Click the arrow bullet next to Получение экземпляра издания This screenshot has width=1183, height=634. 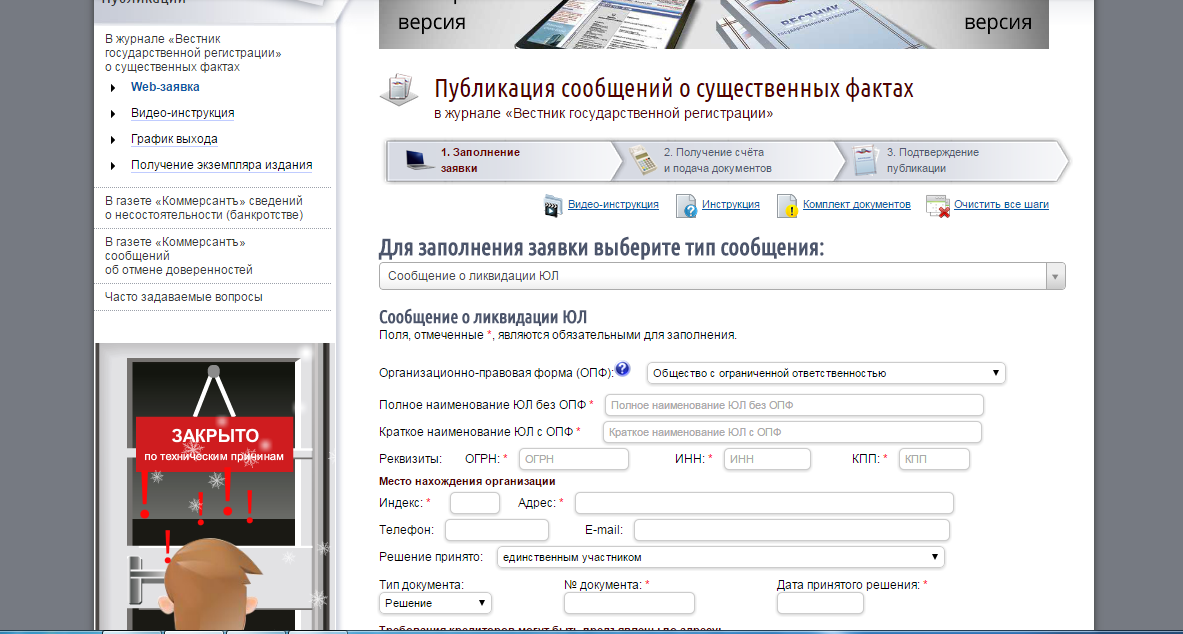click(x=113, y=166)
